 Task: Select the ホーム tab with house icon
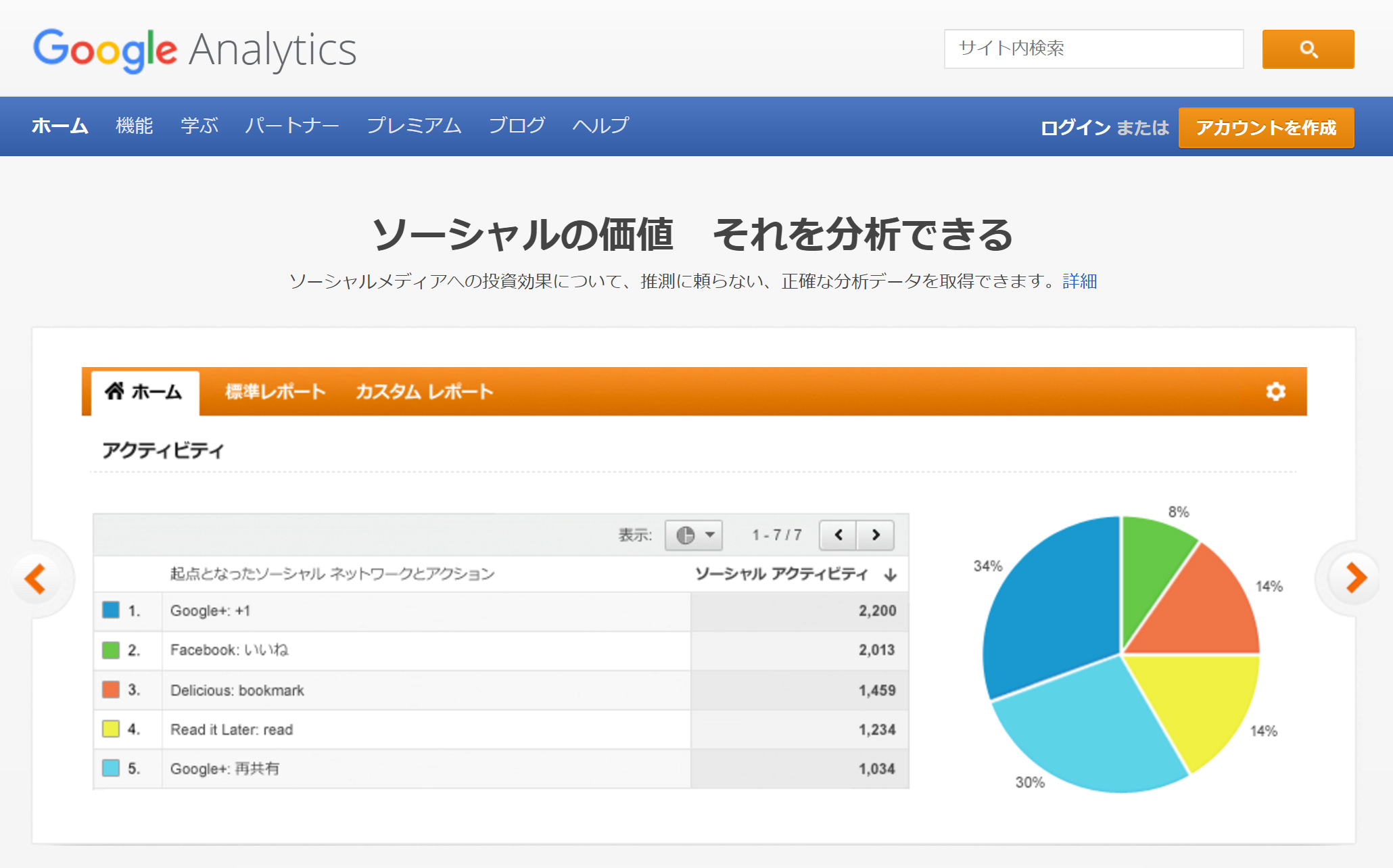pyautogui.click(x=144, y=391)
